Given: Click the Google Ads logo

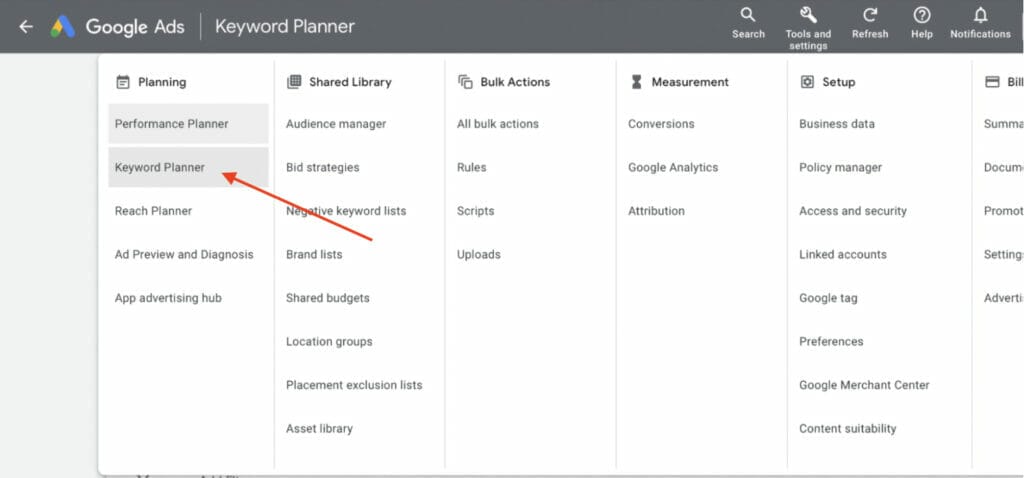Looking at the screenshot, I should click(x=64, y=27).
